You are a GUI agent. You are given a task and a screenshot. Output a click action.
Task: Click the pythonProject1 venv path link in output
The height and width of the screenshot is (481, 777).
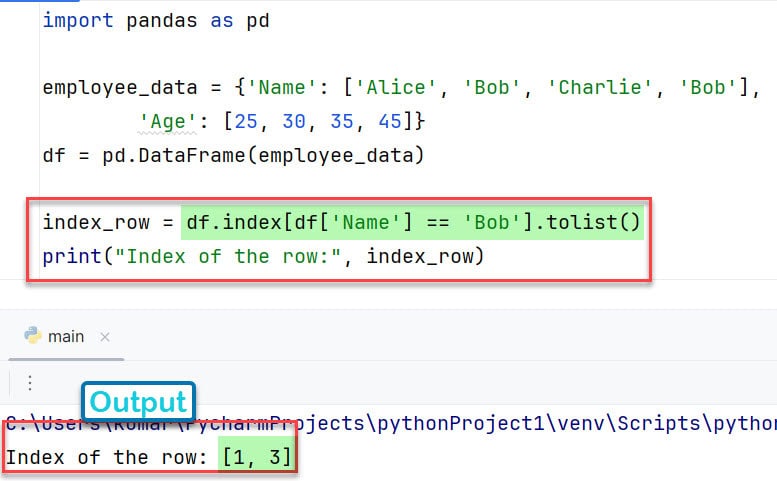(x=391, y=423)
